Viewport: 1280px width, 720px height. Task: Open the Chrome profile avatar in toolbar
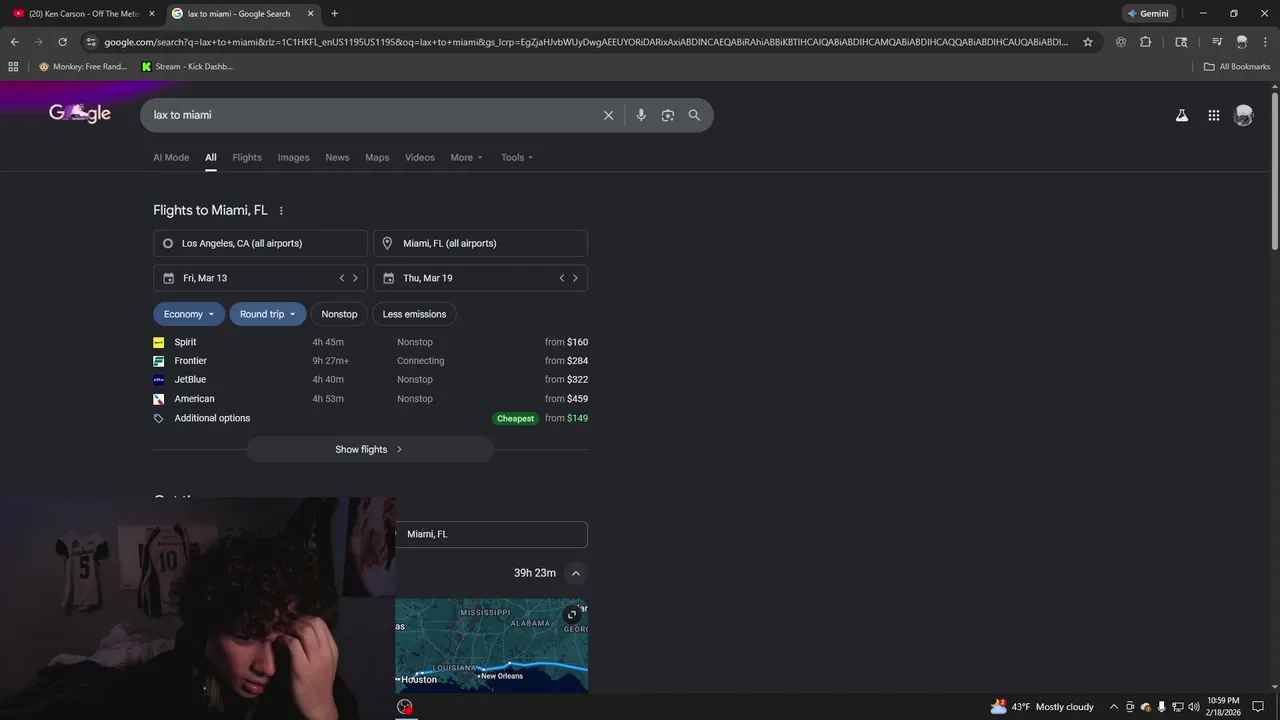click(x=1242, y=42)
